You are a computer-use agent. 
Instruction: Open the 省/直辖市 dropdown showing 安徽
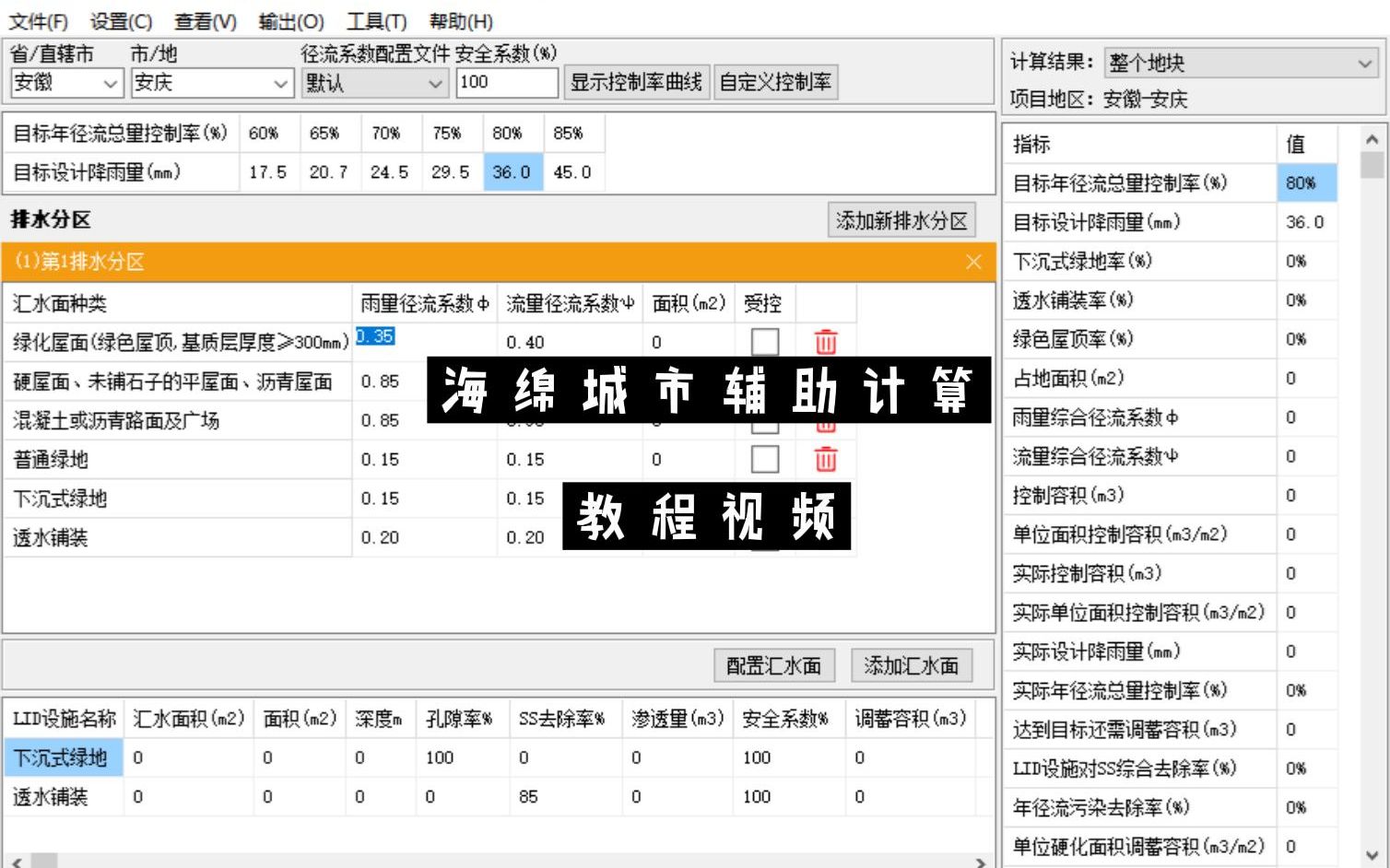pyautogui.click(x=66, y=83)
